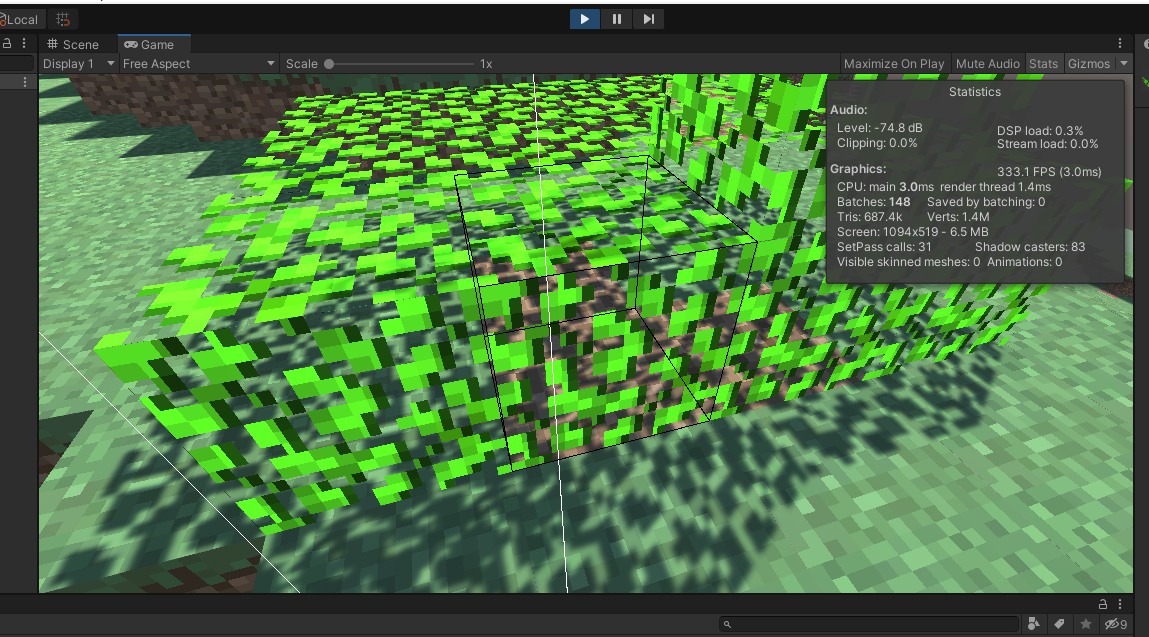Click the DSP load: 0.3% text
Viewport: 1149px width, 637px height.
tap(1040, 130)
